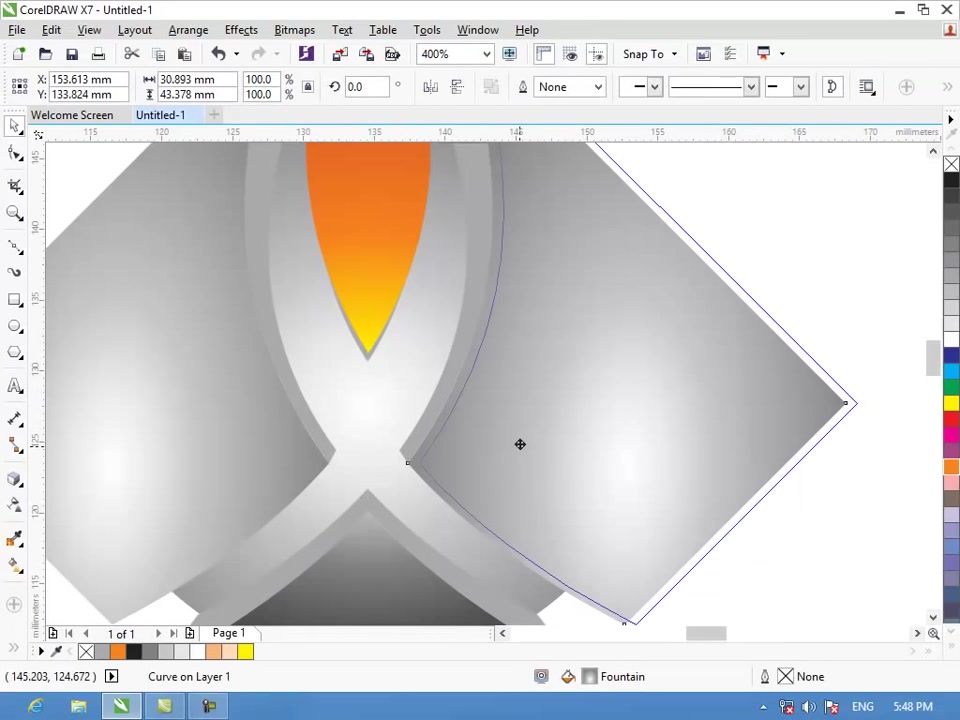Screen dimensions: 960x720
Task: Open start arrowhead dropdown
Action: point(654,87)
